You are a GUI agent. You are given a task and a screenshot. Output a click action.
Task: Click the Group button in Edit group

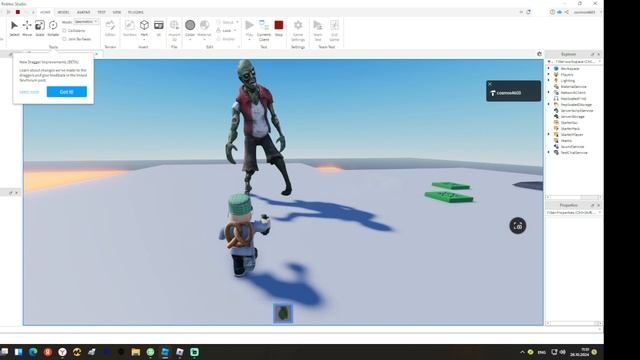tap(226, 22)
